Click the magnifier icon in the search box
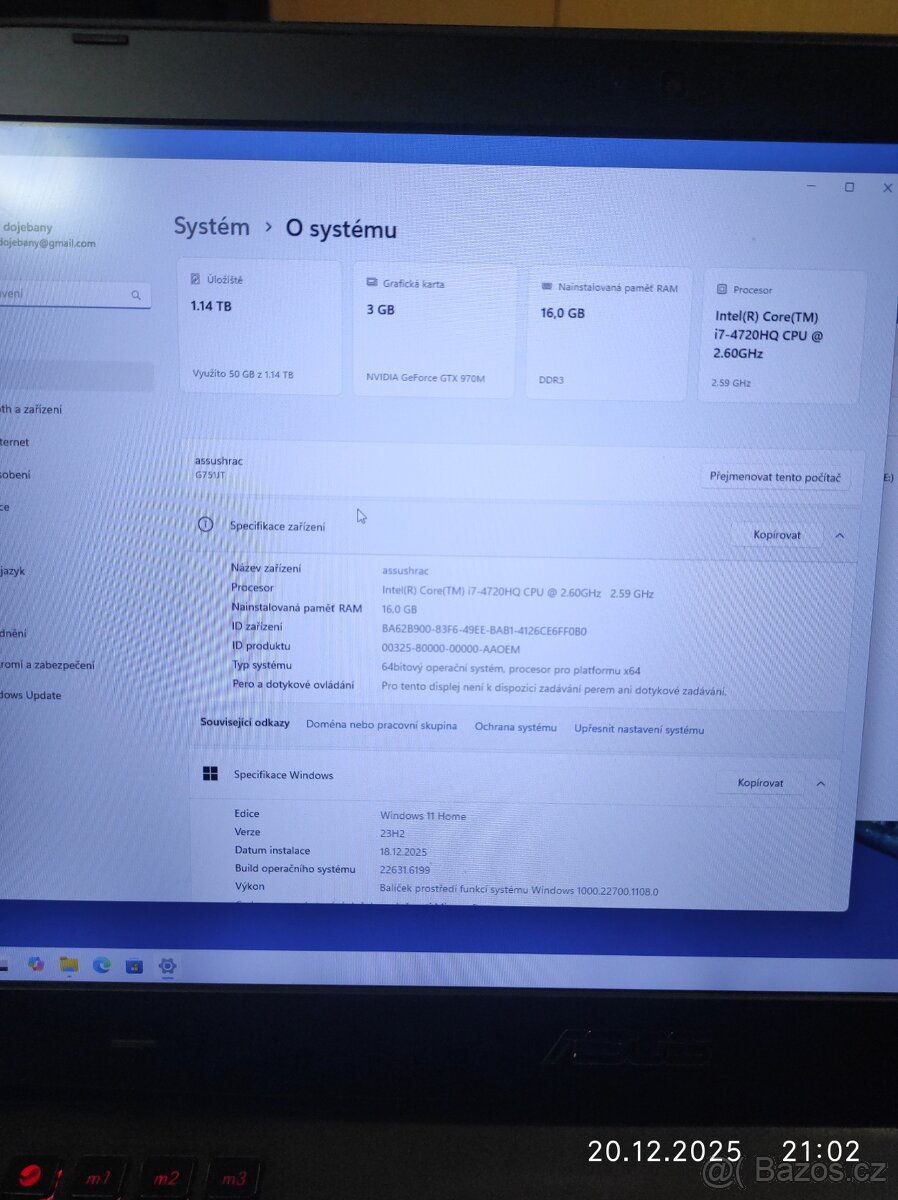This screenshot has width=898, height=1200. (x=135, y=295)
